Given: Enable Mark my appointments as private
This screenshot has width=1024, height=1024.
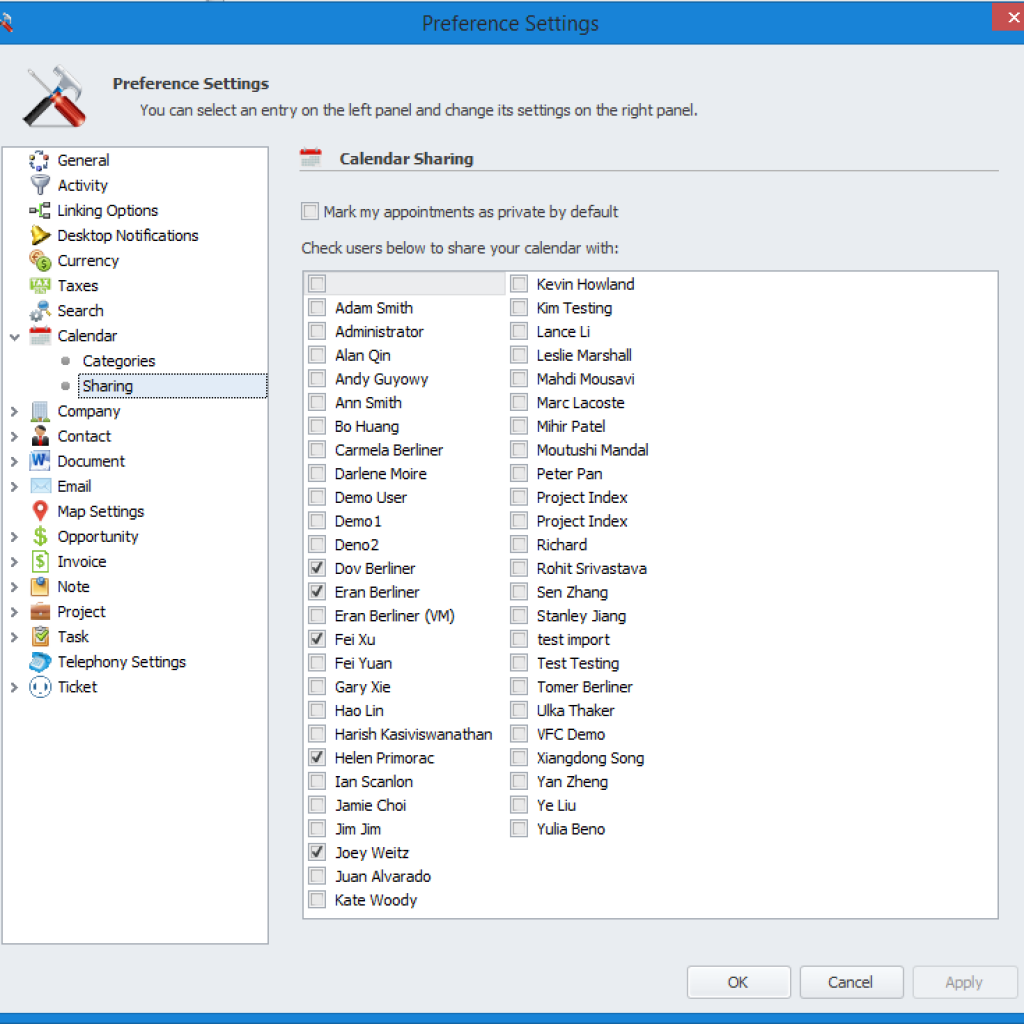Looking at the screenshot, I should pos(310,212).
